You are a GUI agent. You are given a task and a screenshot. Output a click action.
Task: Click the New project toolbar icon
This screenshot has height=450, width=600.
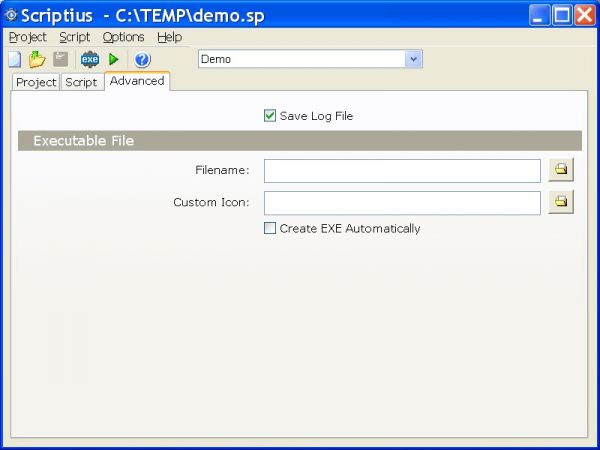[15, 60]
